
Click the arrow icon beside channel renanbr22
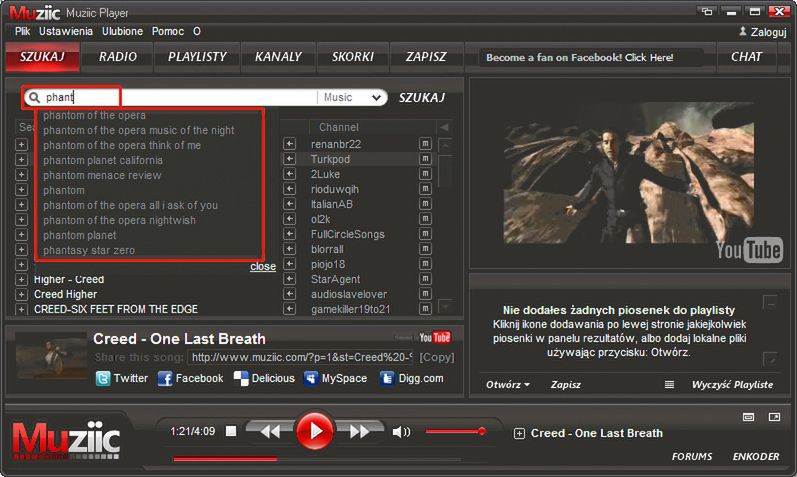tap(289, 144)
